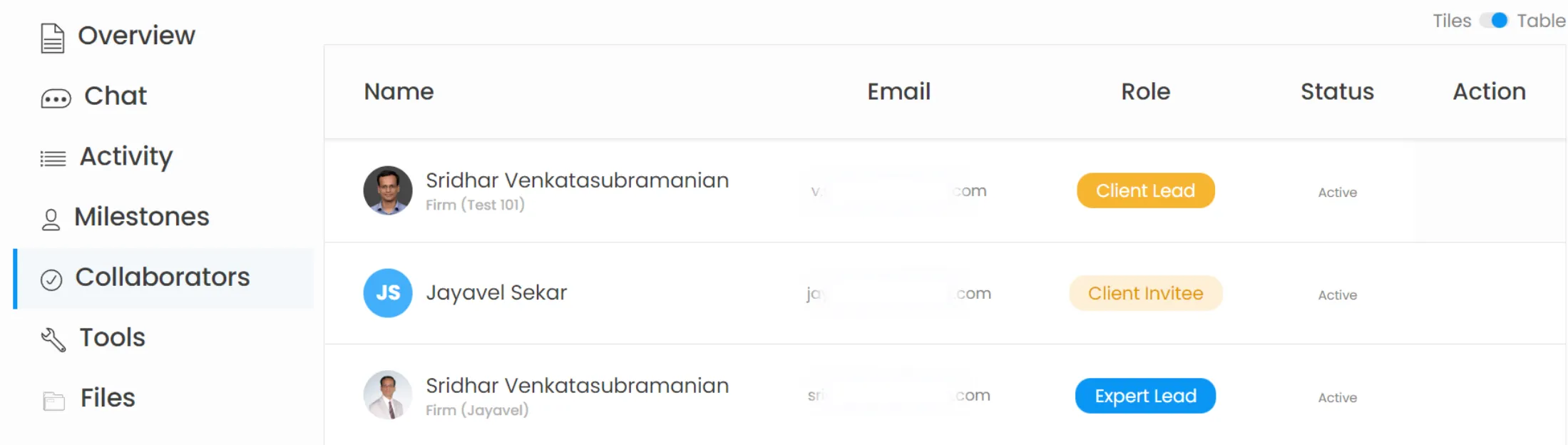
Task: Click the Activity list icon
Action: (53, 158)
